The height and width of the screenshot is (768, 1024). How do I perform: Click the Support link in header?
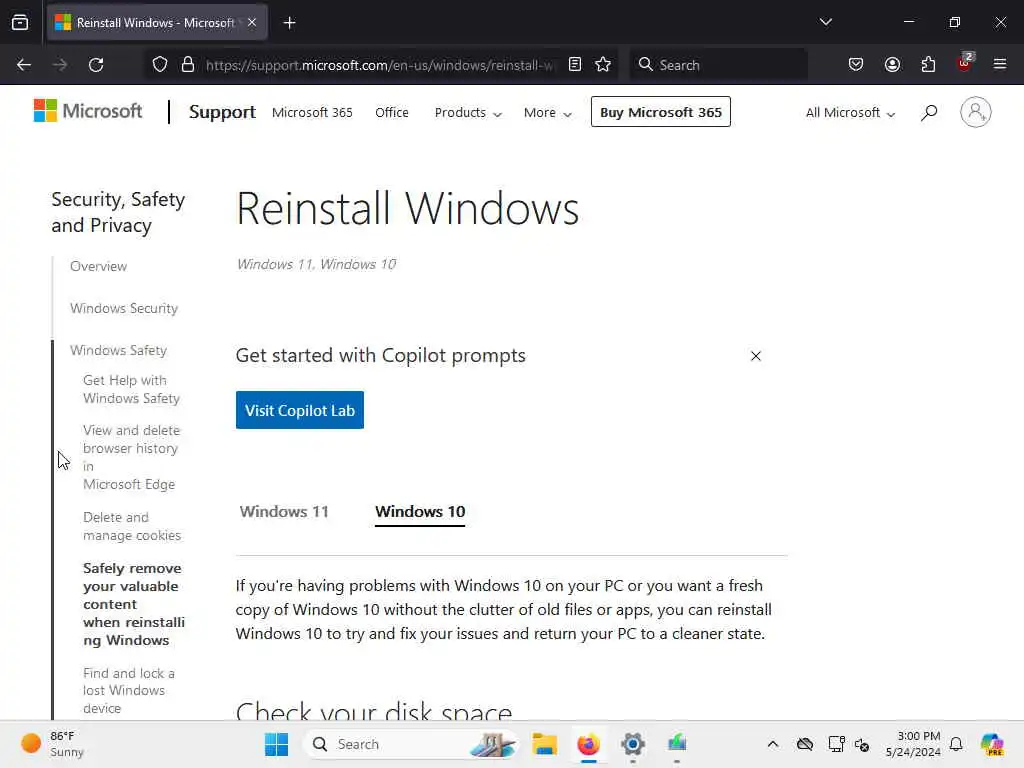(x=222, y=112)
